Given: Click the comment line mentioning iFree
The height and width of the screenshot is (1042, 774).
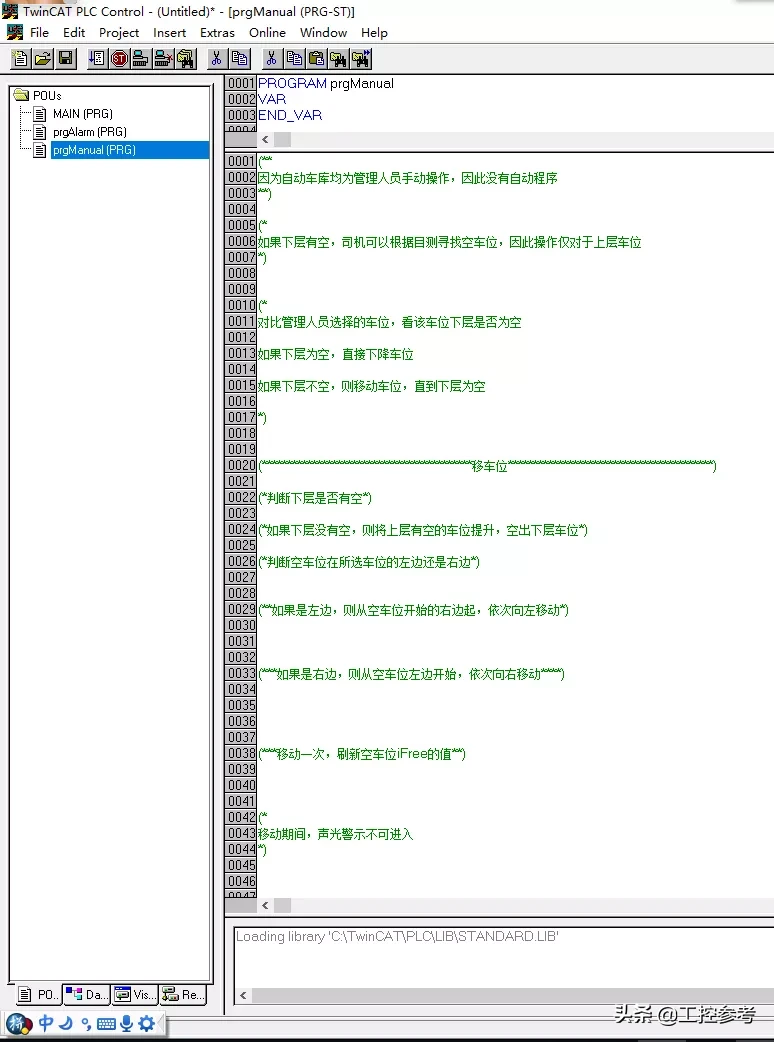Looking at the screenshot, I should click(x=361, y=754).
